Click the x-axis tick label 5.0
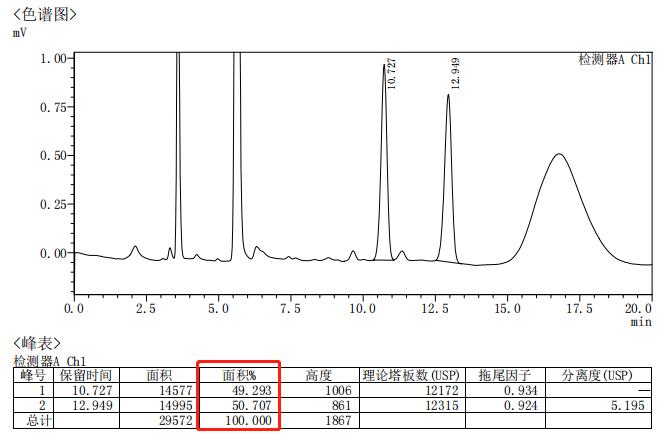Image resolution: width=664 pixels, height=442 pixels. click(218, 308)
